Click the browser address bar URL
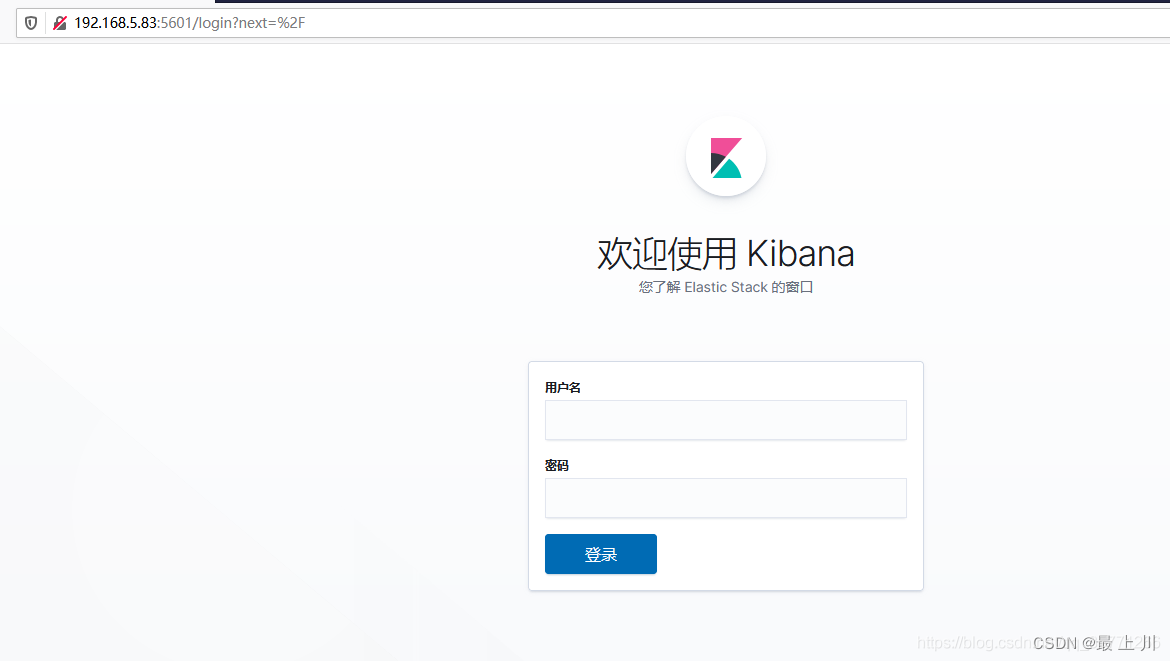Screen dimensions: 1170x661 190,23
